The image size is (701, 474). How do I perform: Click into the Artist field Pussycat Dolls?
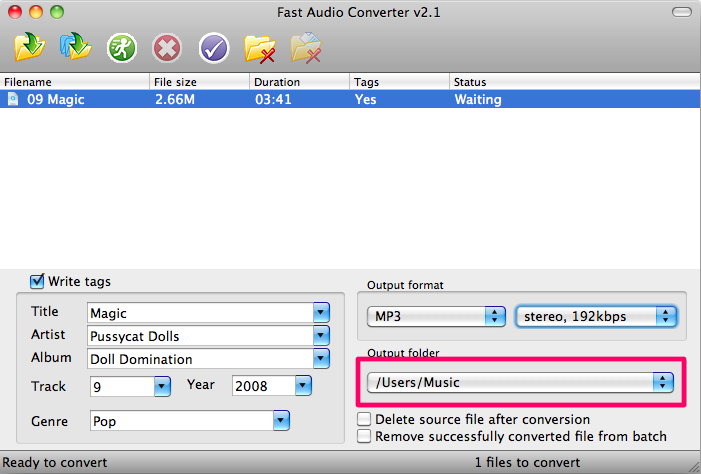pos(200,336)
